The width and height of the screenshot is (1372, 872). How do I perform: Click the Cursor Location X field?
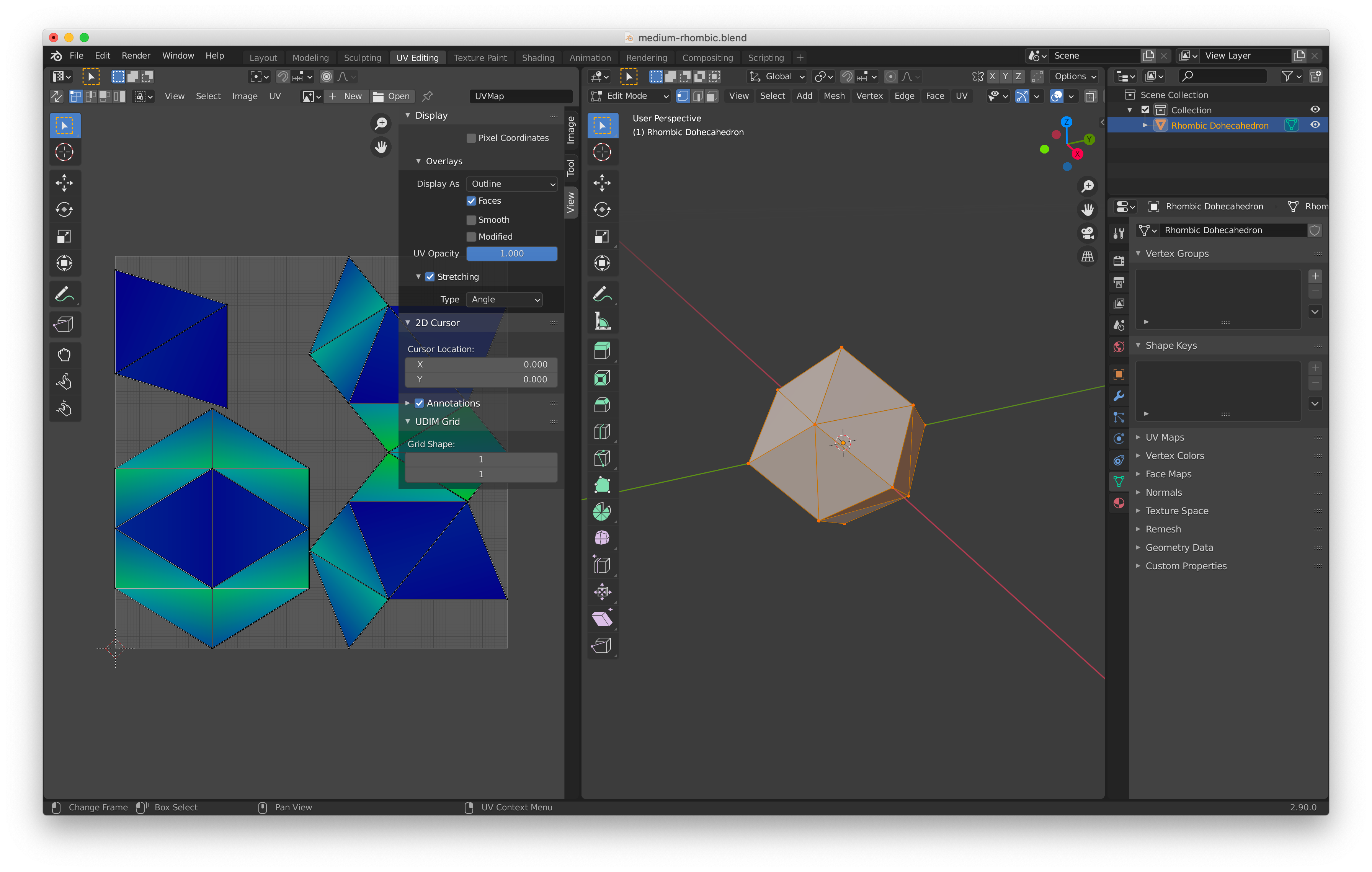[x=482, y=364]
